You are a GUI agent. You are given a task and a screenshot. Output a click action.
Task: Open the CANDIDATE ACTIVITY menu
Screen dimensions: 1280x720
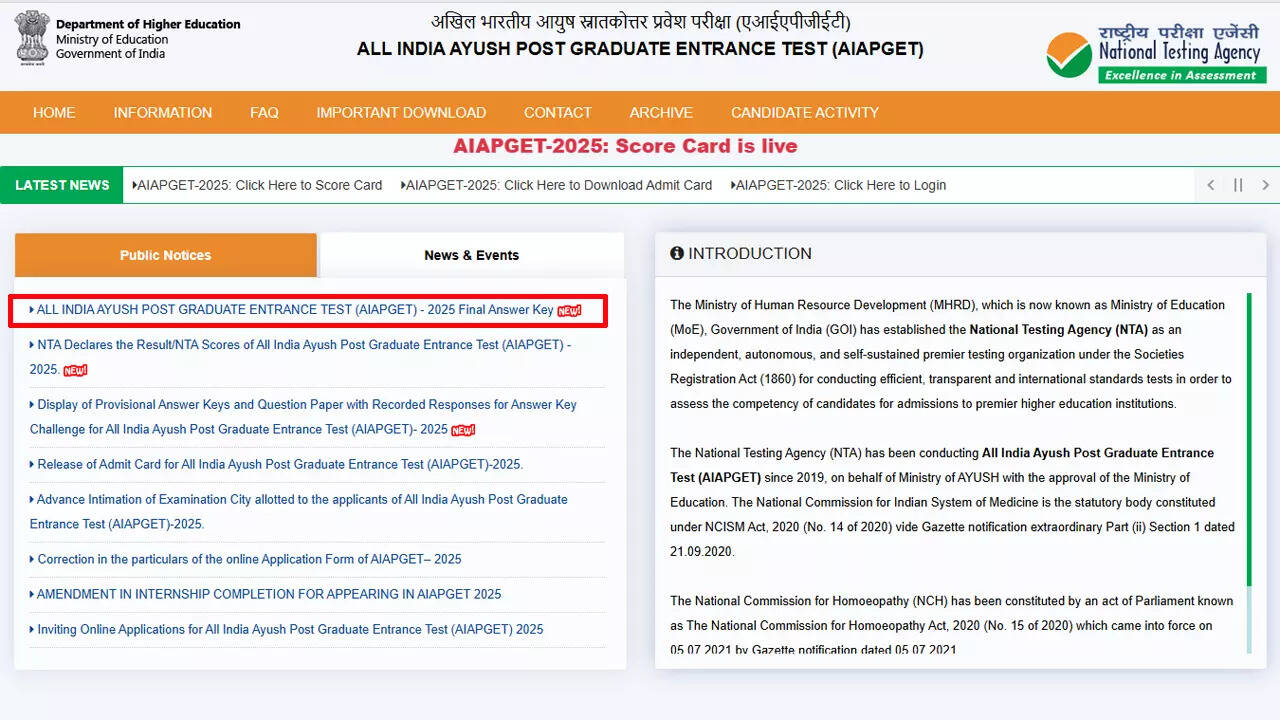805,113
